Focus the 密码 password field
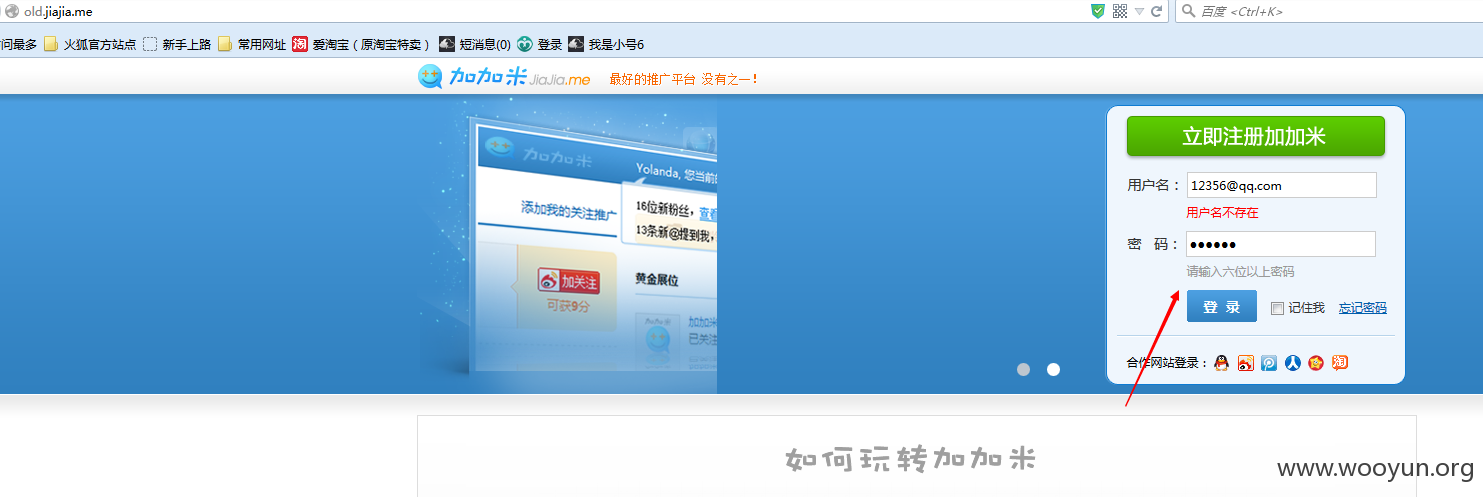The width and height of the screenshot is (1483, 497). [x=1281, y=244]
